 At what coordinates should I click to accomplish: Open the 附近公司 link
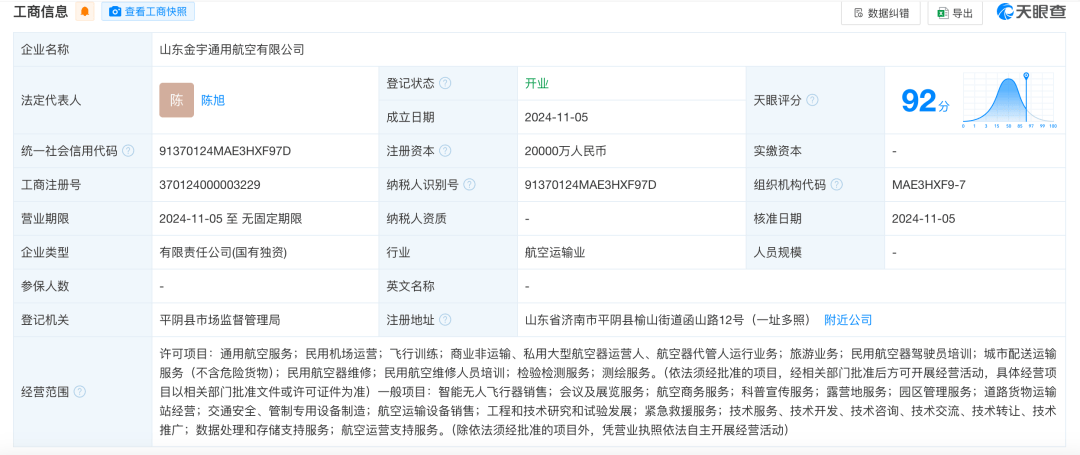848,320
